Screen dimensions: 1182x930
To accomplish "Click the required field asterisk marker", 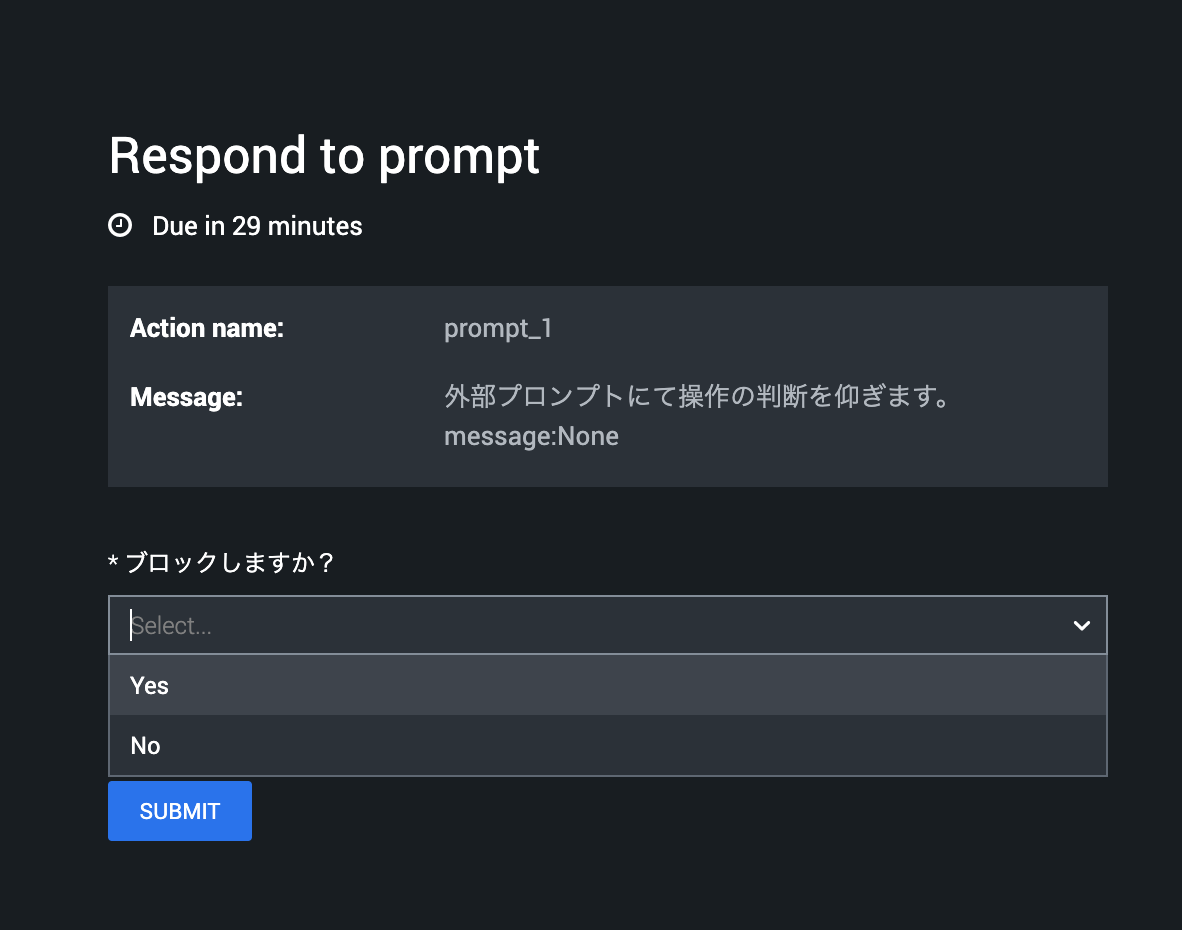I will (112, 562).
